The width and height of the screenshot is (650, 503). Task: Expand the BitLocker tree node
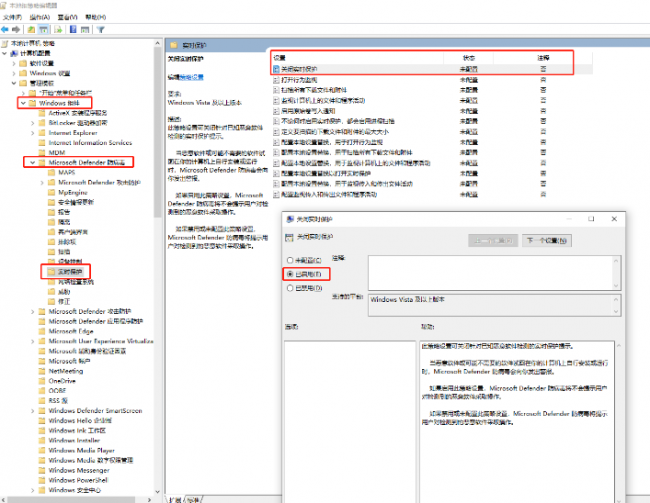pyautogui.click(x=33, y=123)
